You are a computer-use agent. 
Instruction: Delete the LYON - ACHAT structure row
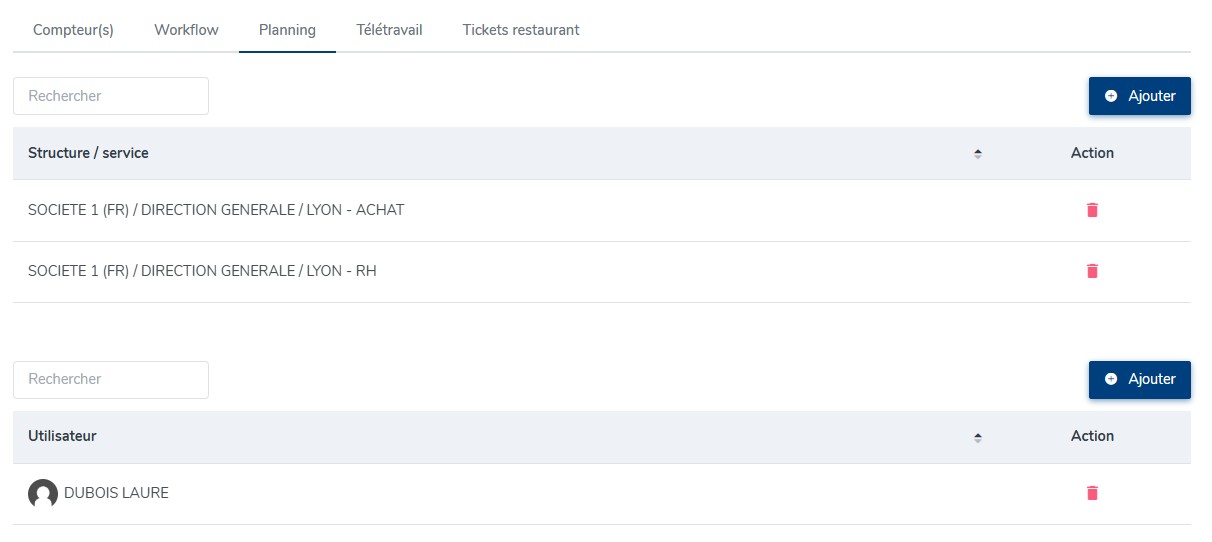click(1092, 210)
